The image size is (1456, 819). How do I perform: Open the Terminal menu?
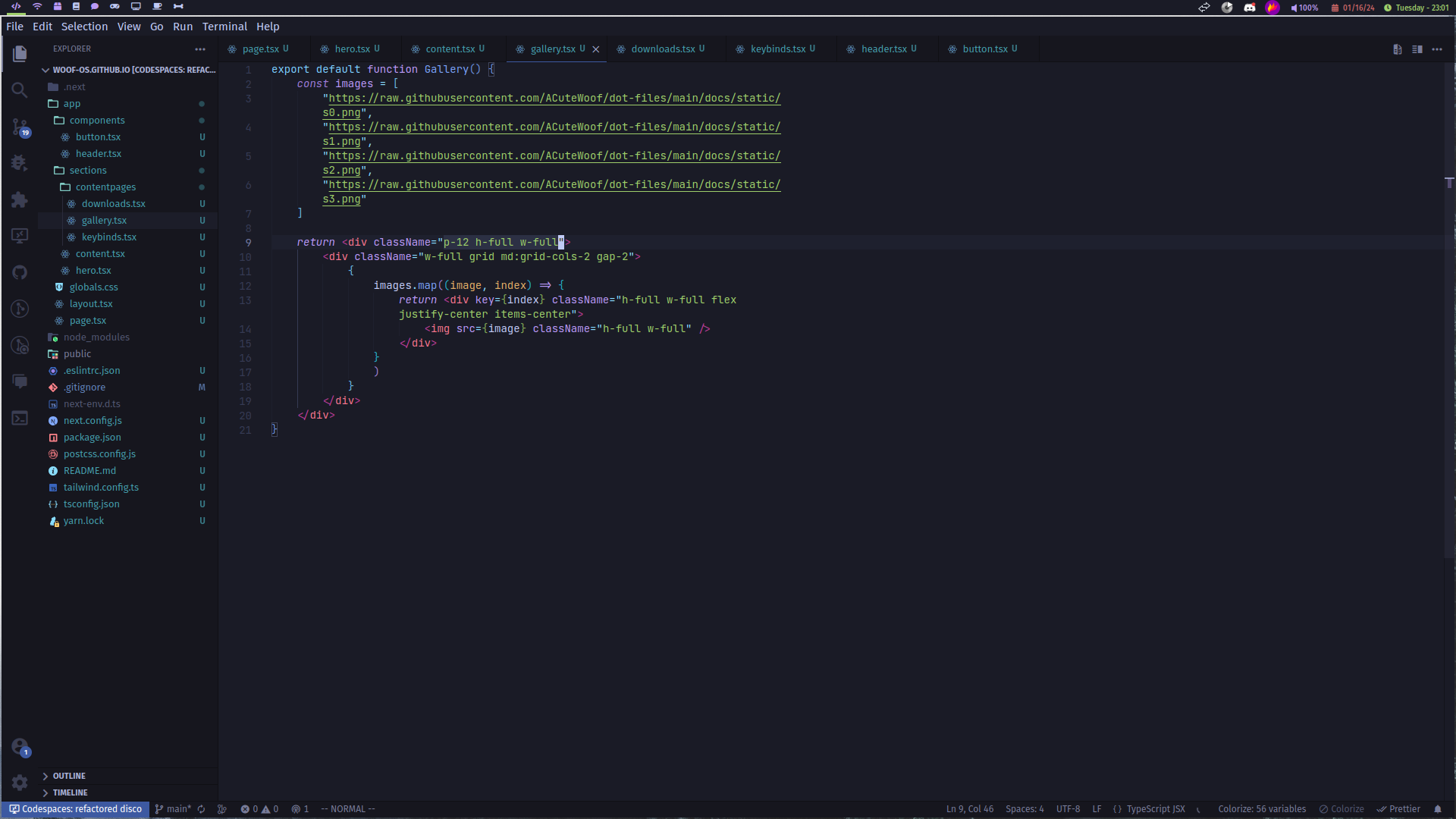click(224, 27)
